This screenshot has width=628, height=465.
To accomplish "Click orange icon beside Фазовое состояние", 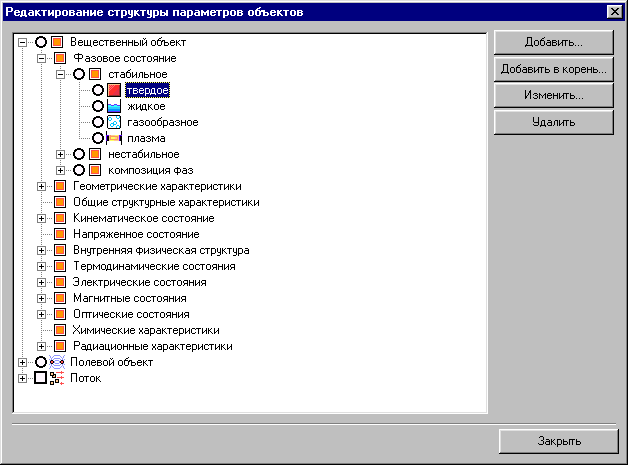I will pyautogui.click(x=60, y=58).
